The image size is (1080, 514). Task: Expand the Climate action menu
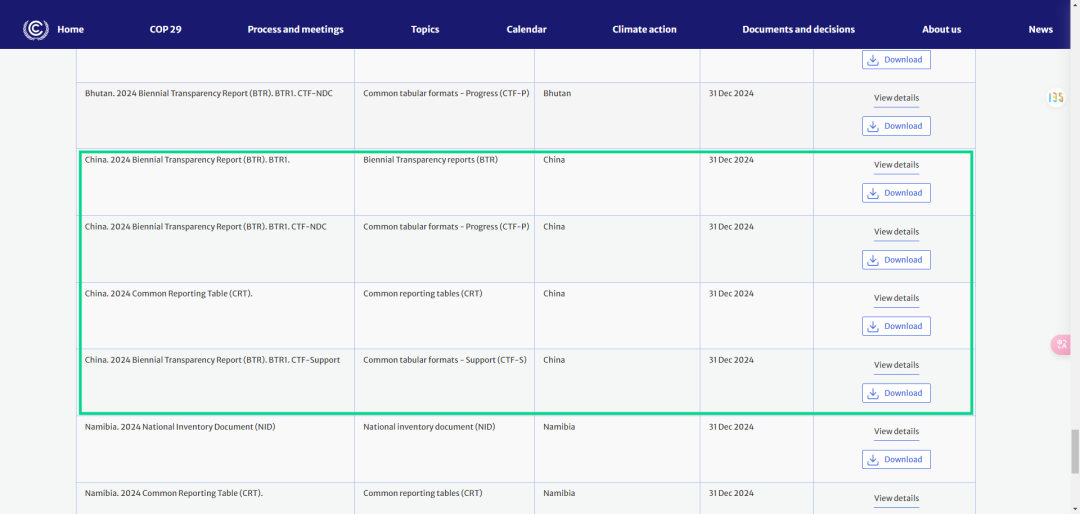tap(644, 29)
